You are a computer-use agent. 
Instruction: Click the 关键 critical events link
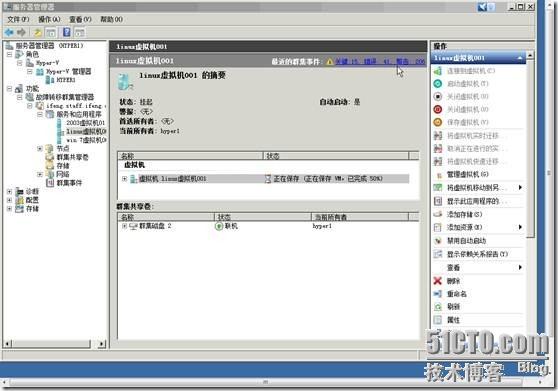tap(347, 62)
